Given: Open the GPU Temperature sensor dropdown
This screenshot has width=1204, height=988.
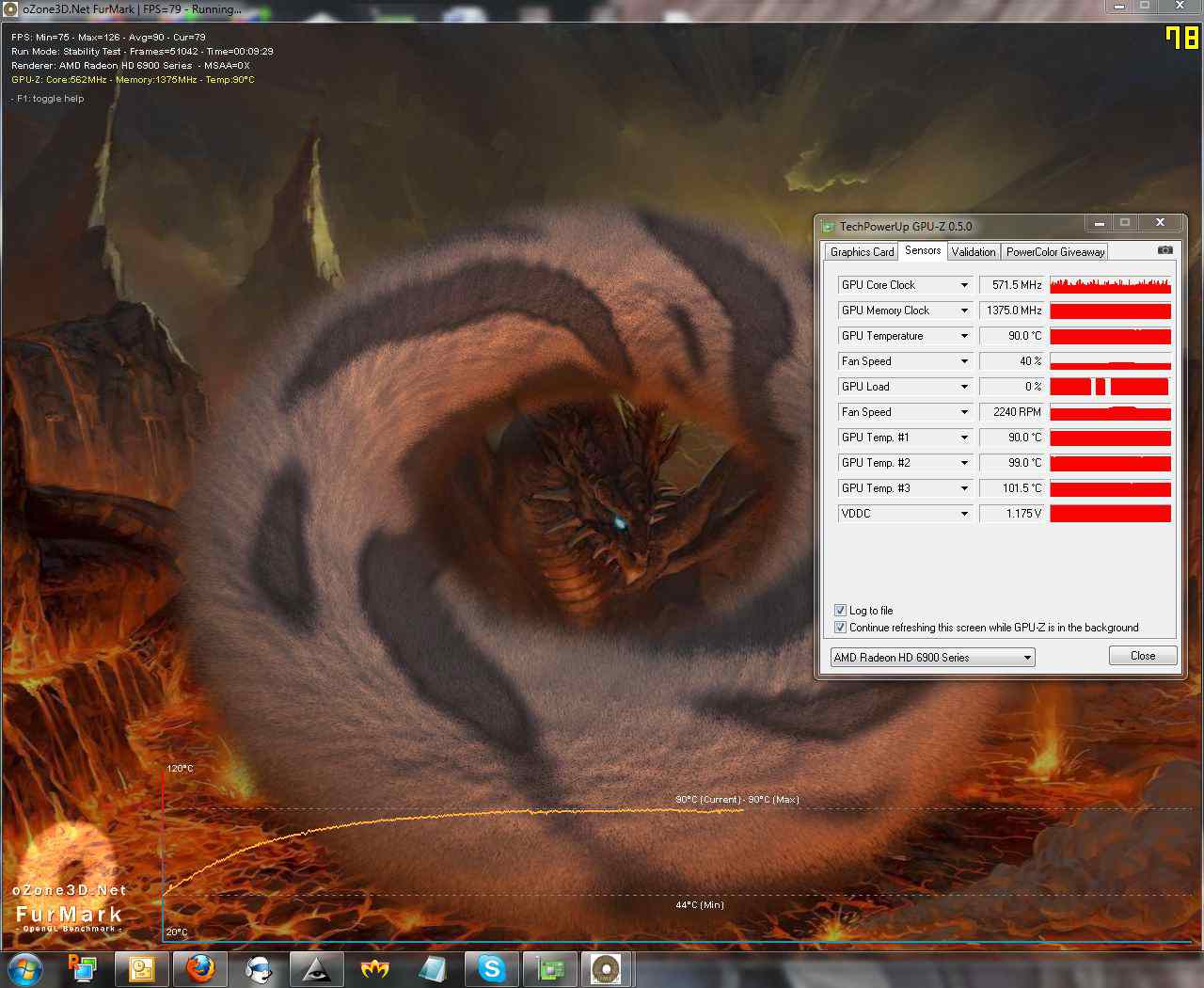Looking at the screenshot, I should 964,336.
